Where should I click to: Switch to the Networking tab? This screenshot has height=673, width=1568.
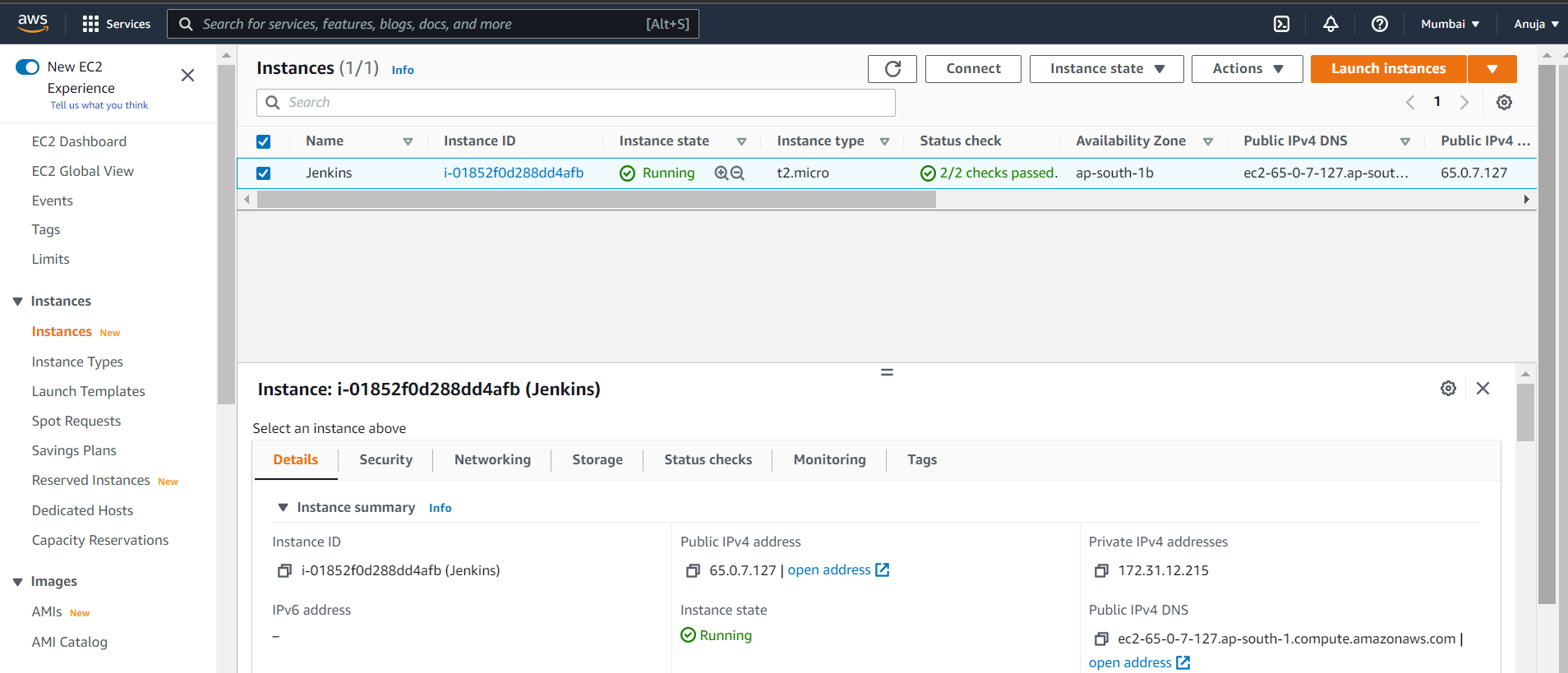click(x=492, y=459)
